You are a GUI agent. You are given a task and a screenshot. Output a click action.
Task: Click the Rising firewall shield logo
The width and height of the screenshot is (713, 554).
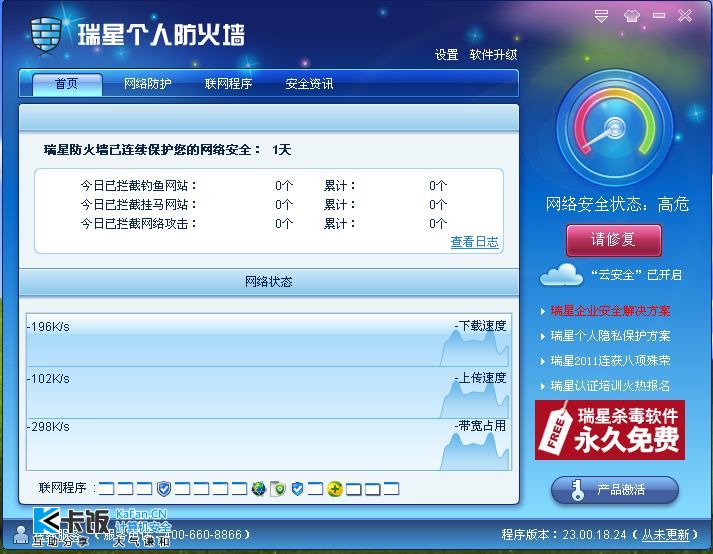[46, 35]
